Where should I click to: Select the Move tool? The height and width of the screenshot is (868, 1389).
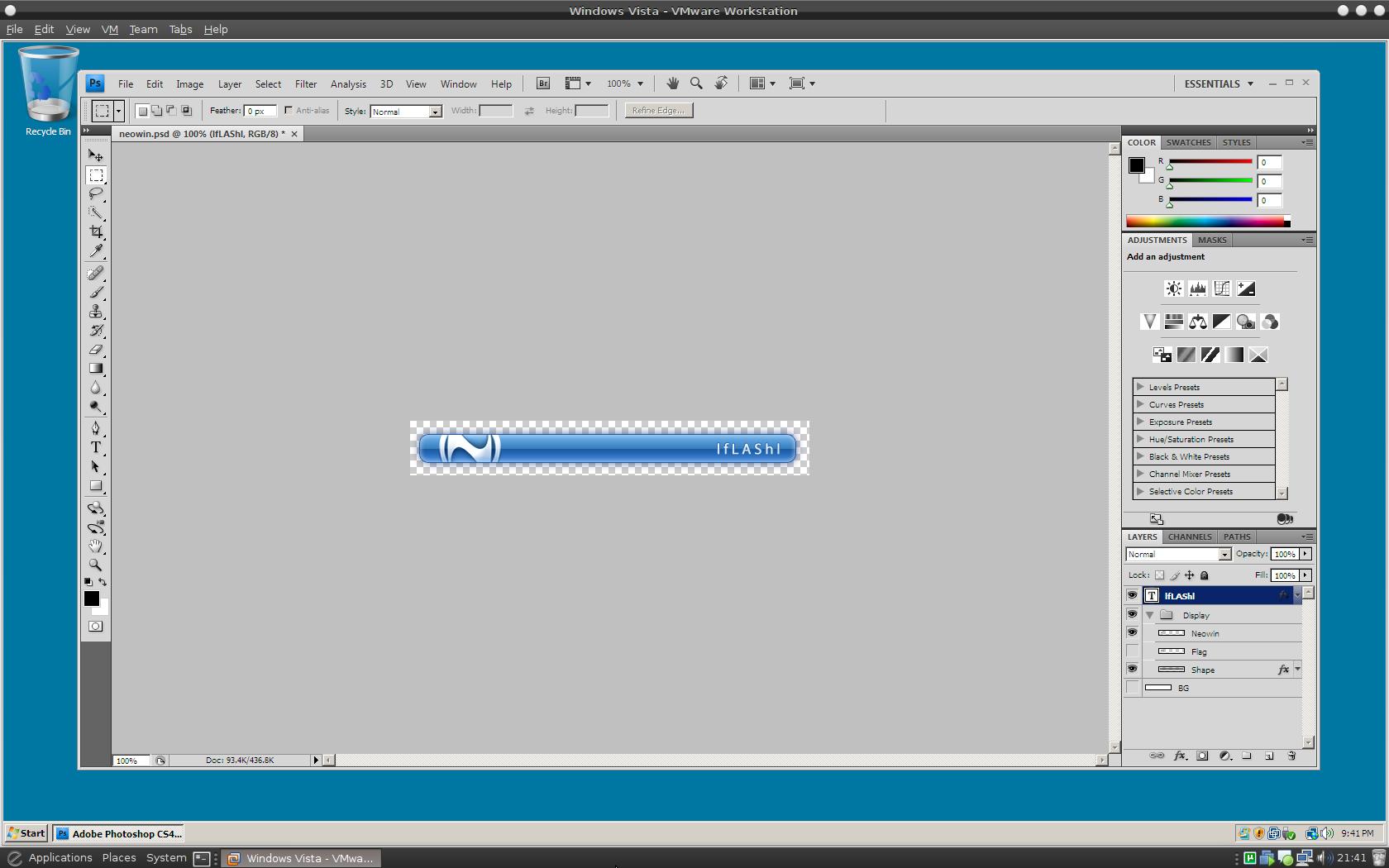click(96, 155)
